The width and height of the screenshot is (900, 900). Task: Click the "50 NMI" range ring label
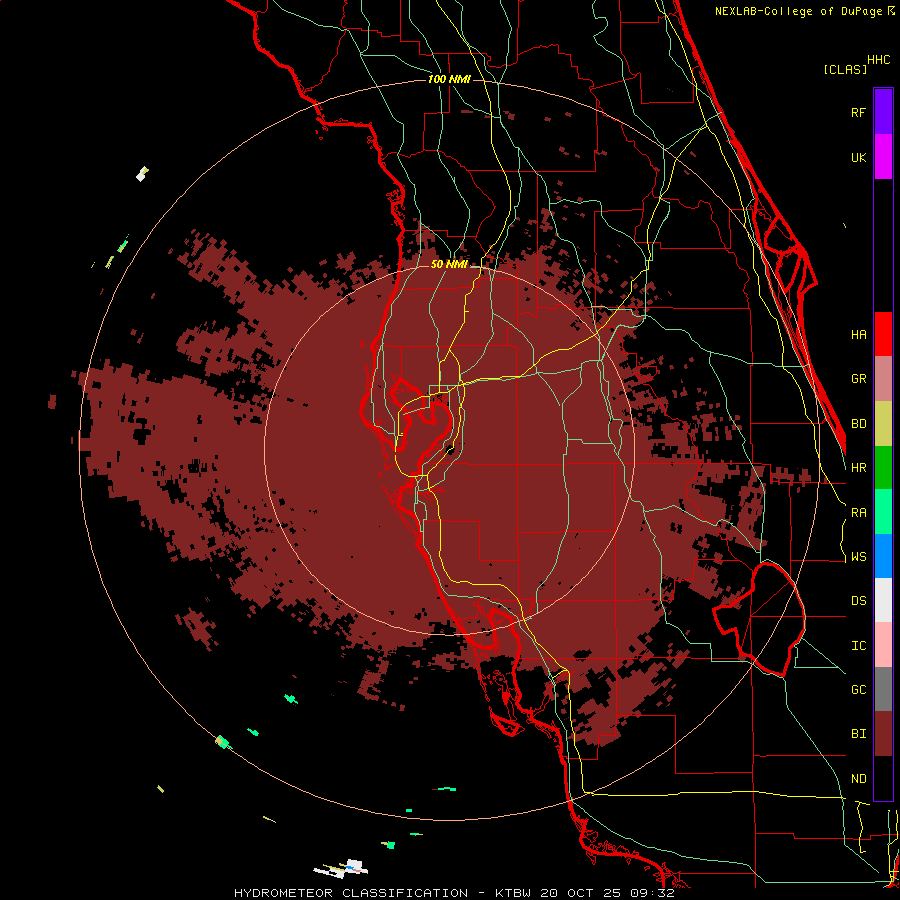point(449,264)
